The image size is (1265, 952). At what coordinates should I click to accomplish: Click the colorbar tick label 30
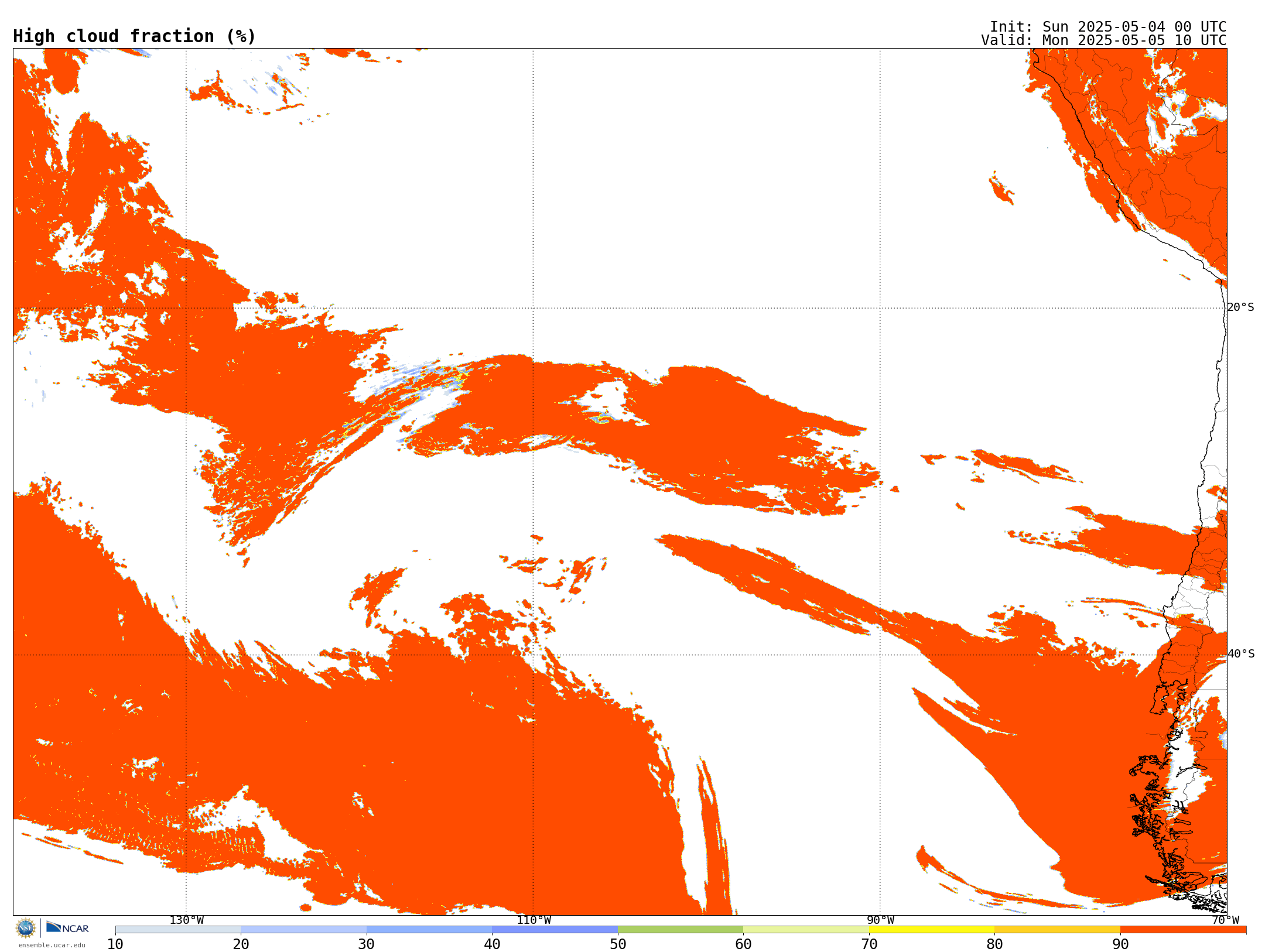click(367, 944)
